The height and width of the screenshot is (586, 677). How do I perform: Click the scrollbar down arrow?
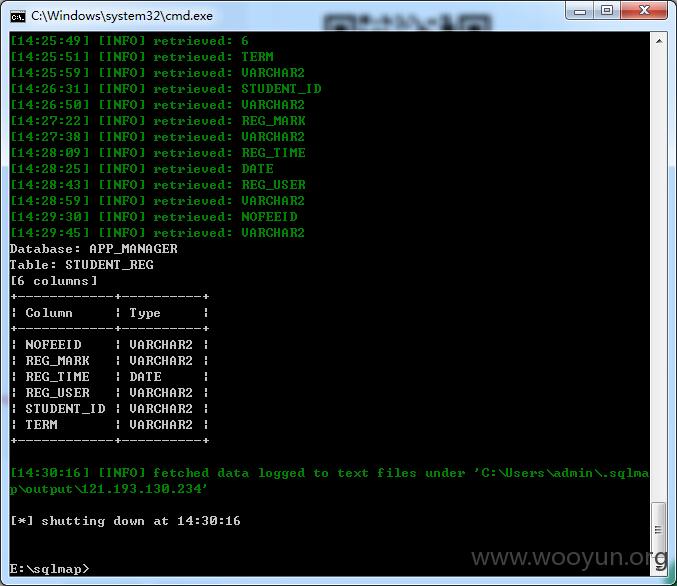click(659, 568)
